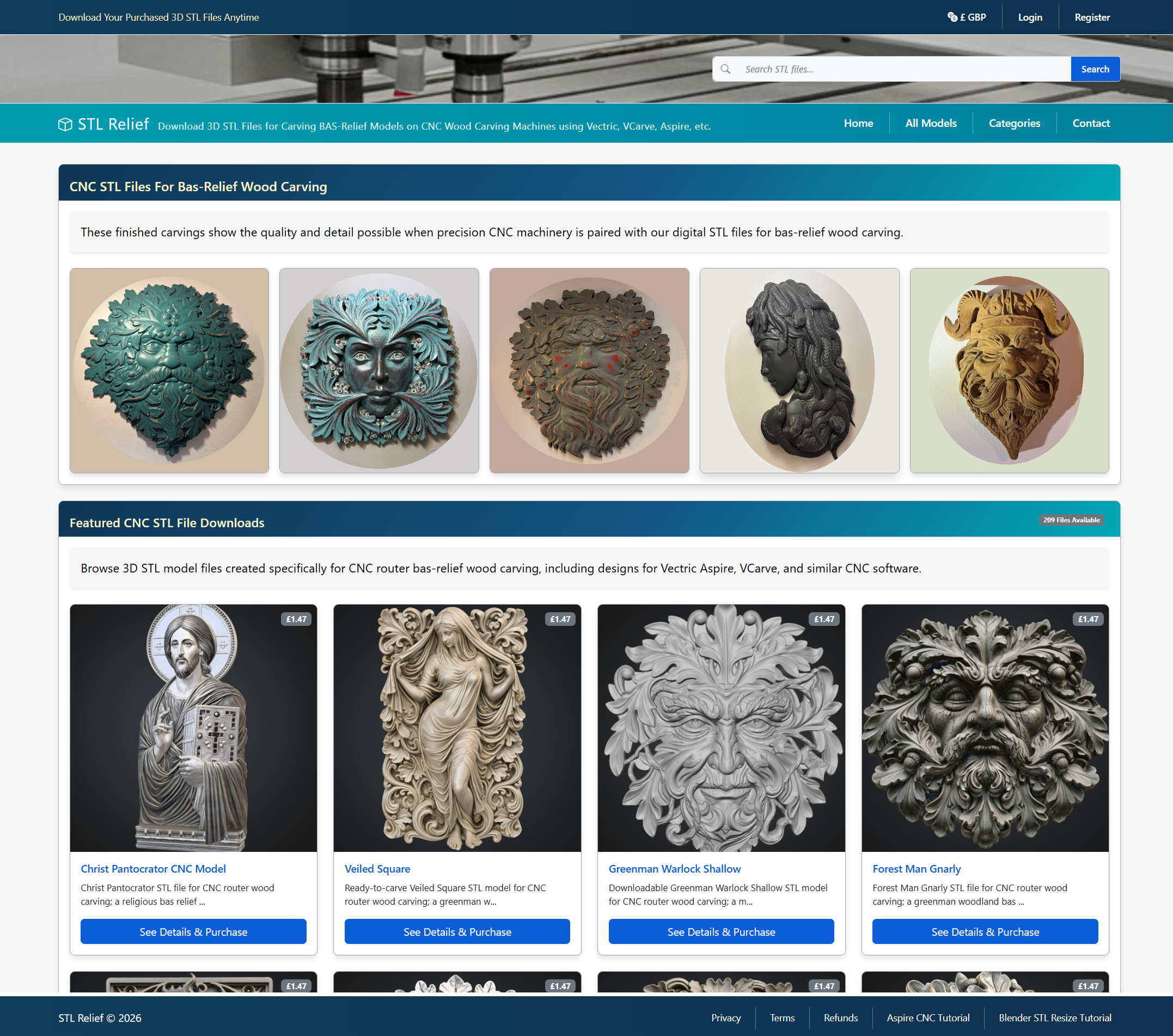
Task: See details and purchase Veiled Square
Action: 457,931
